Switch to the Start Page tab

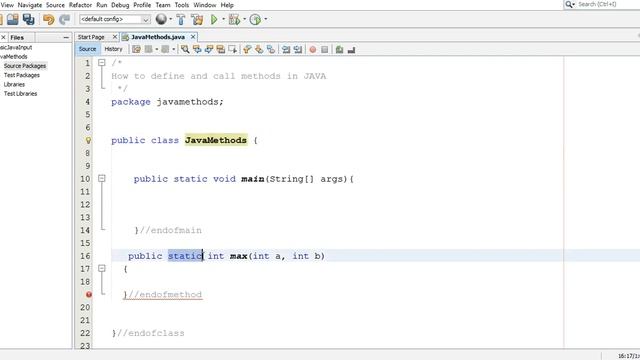[91, 37]
